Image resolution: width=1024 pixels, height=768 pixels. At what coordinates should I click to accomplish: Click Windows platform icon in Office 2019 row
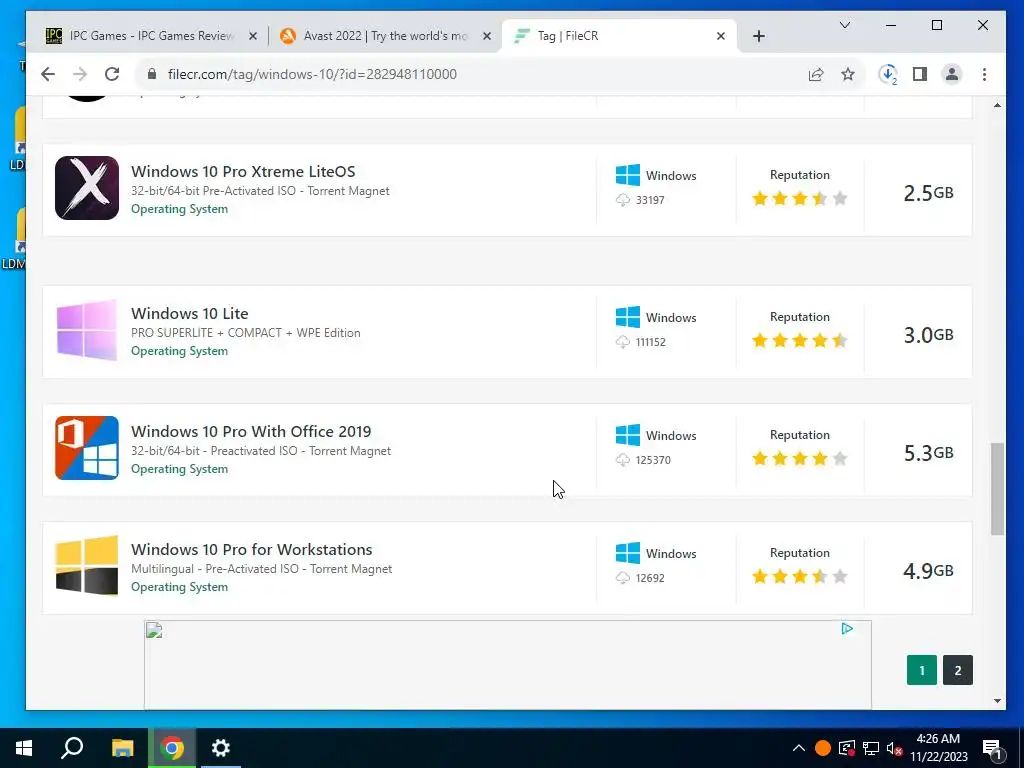[x=628, y=435]
